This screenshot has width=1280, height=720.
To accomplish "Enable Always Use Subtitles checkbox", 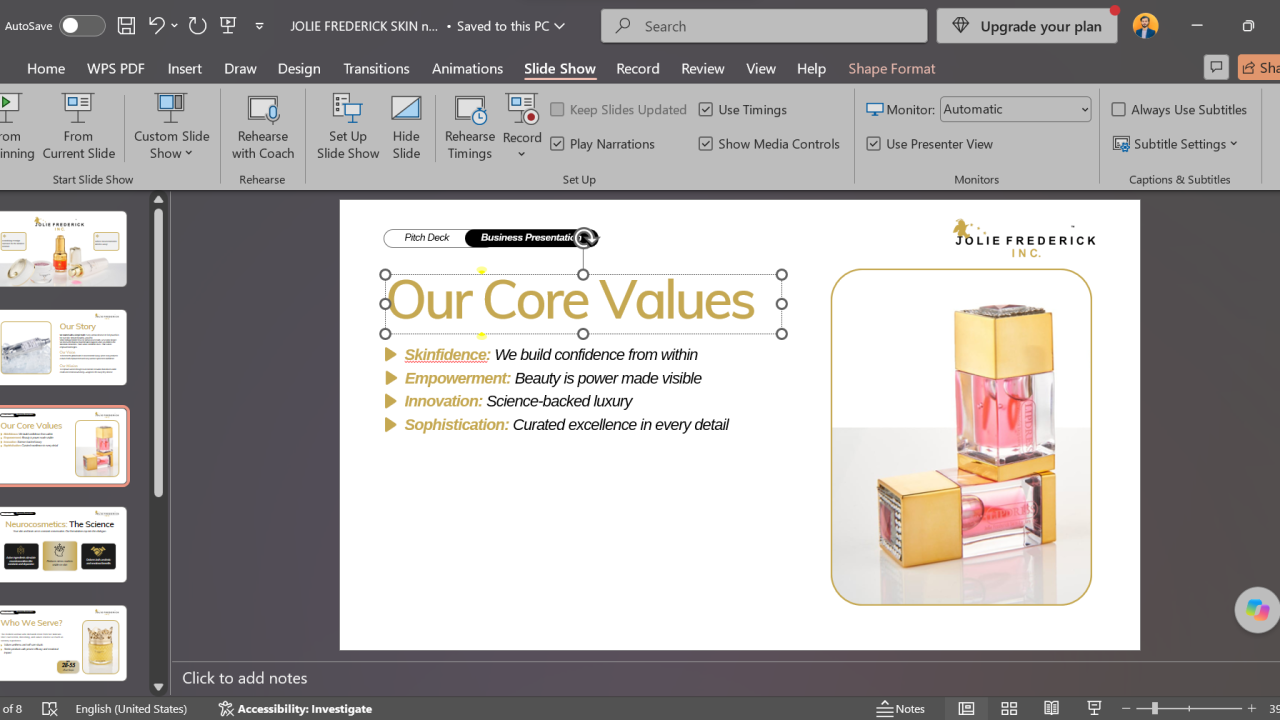I will [x=1119, y=110].
